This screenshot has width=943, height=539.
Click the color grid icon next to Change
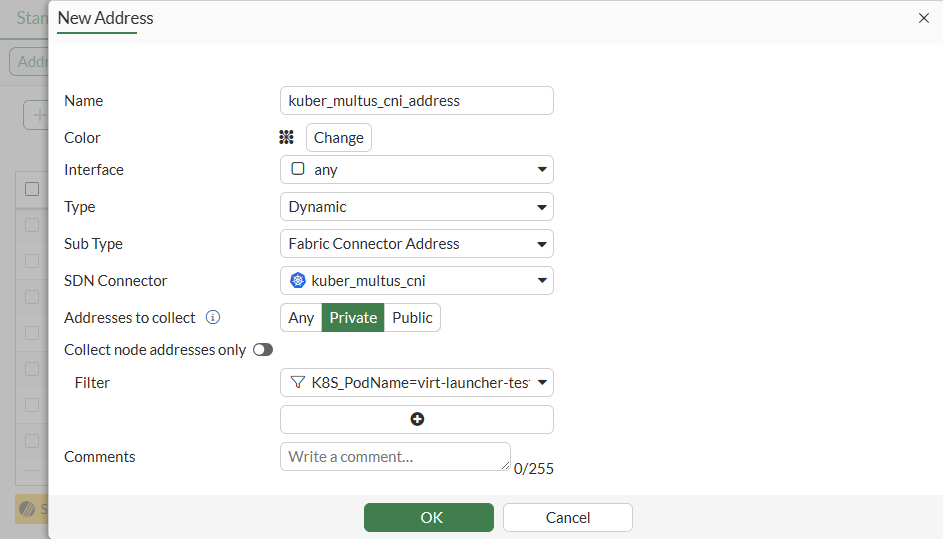287,137
